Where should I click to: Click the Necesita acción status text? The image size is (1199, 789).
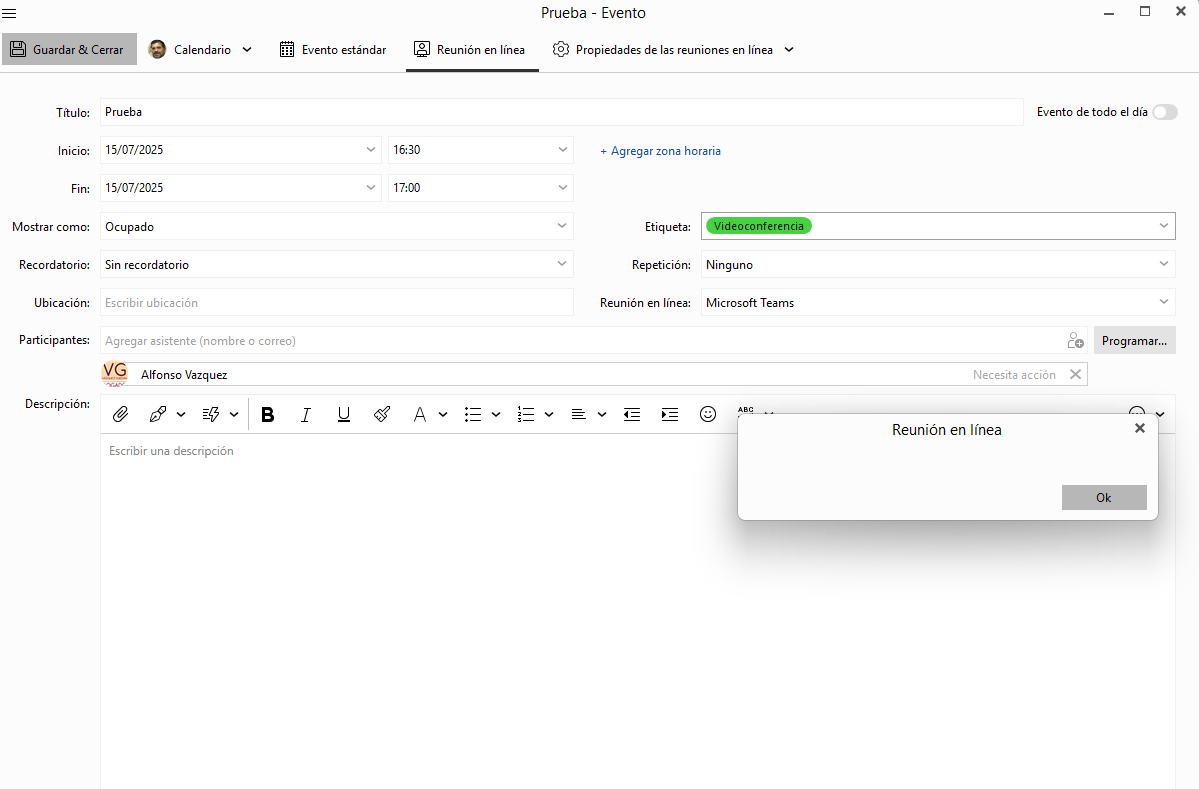[x=1014, y=375]
